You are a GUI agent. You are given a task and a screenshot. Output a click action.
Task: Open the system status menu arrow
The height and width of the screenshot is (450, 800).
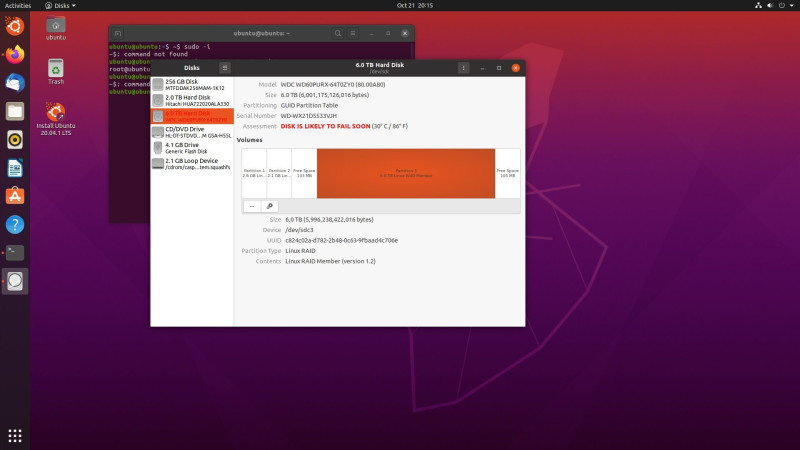pyautogui.click(x=792, y=5)
